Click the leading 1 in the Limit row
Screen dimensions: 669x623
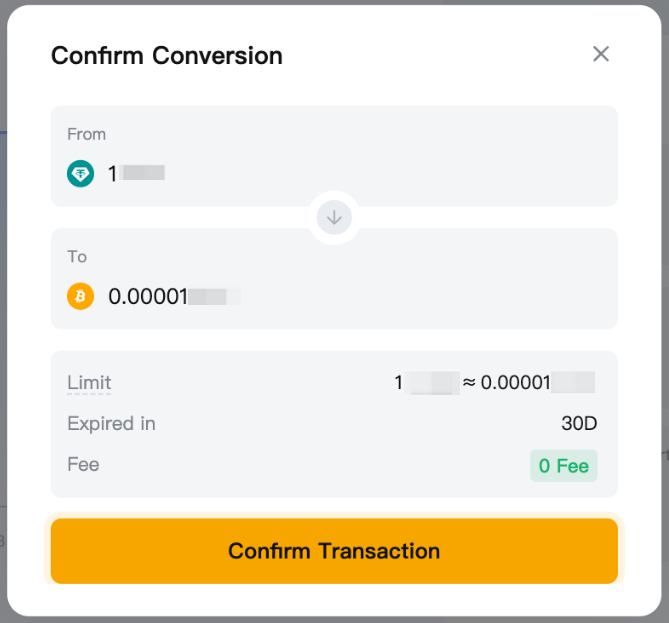pyautogui.click(x=398, y=382)
